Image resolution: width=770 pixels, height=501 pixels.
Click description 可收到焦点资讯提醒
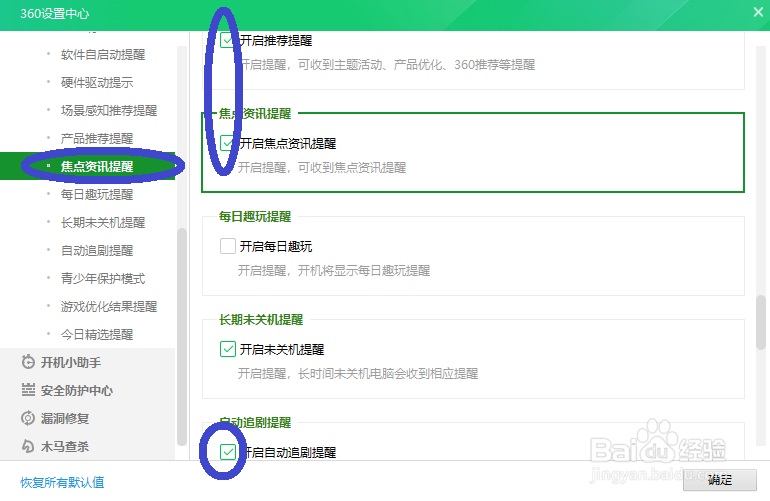point(352,167)
